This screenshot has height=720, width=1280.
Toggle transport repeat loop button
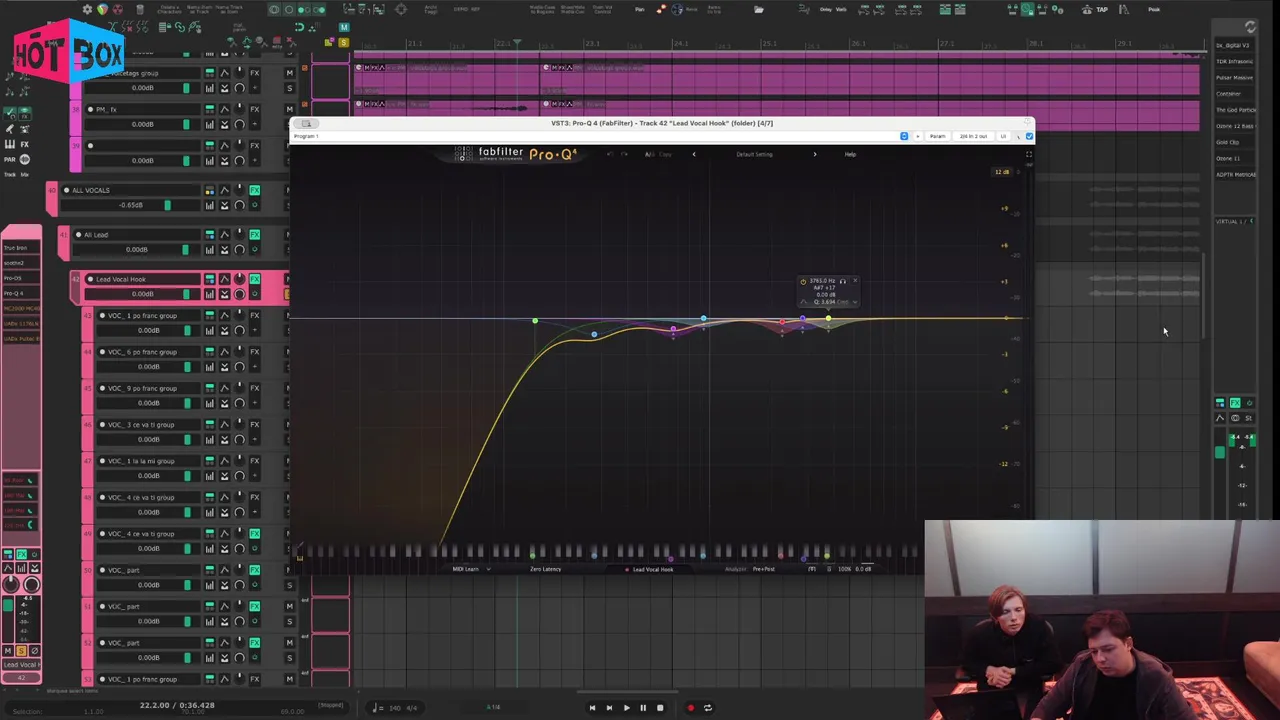click(707, 708)
